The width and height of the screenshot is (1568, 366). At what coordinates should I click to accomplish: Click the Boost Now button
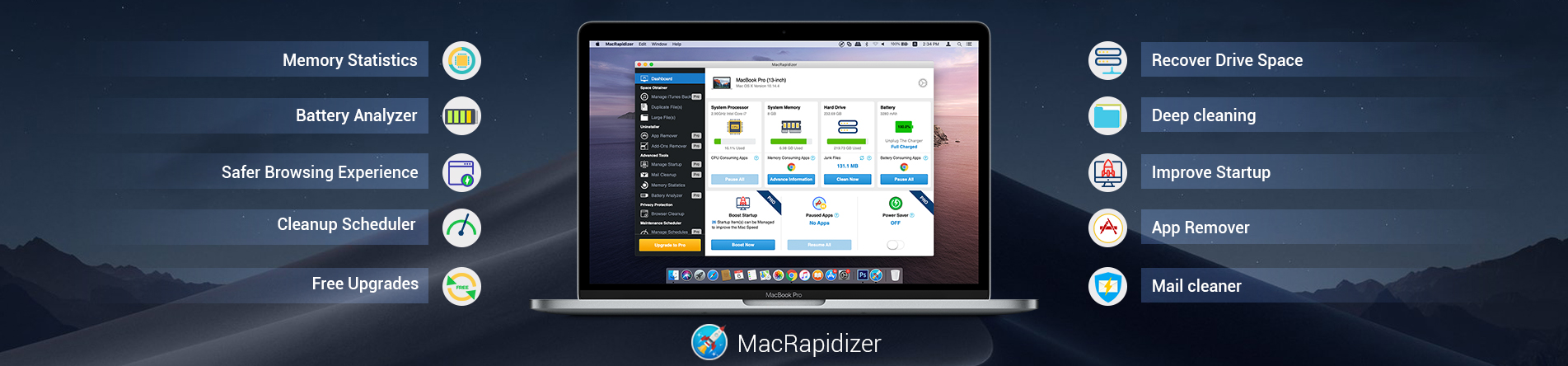click(742, 245)
